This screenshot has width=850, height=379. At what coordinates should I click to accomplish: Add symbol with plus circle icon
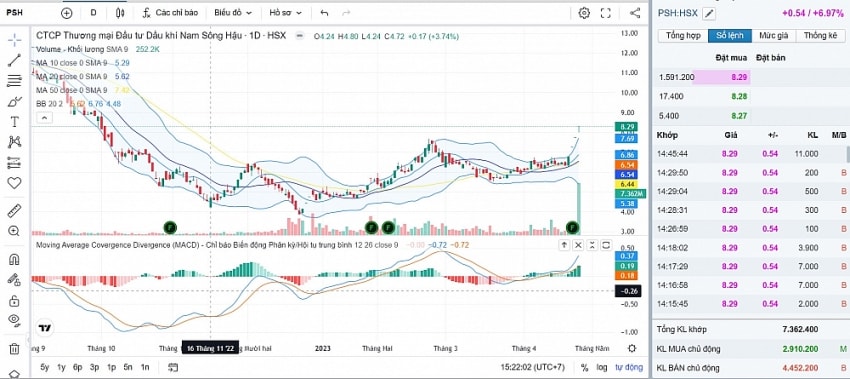pyautogui.click(x=67, y=13)
